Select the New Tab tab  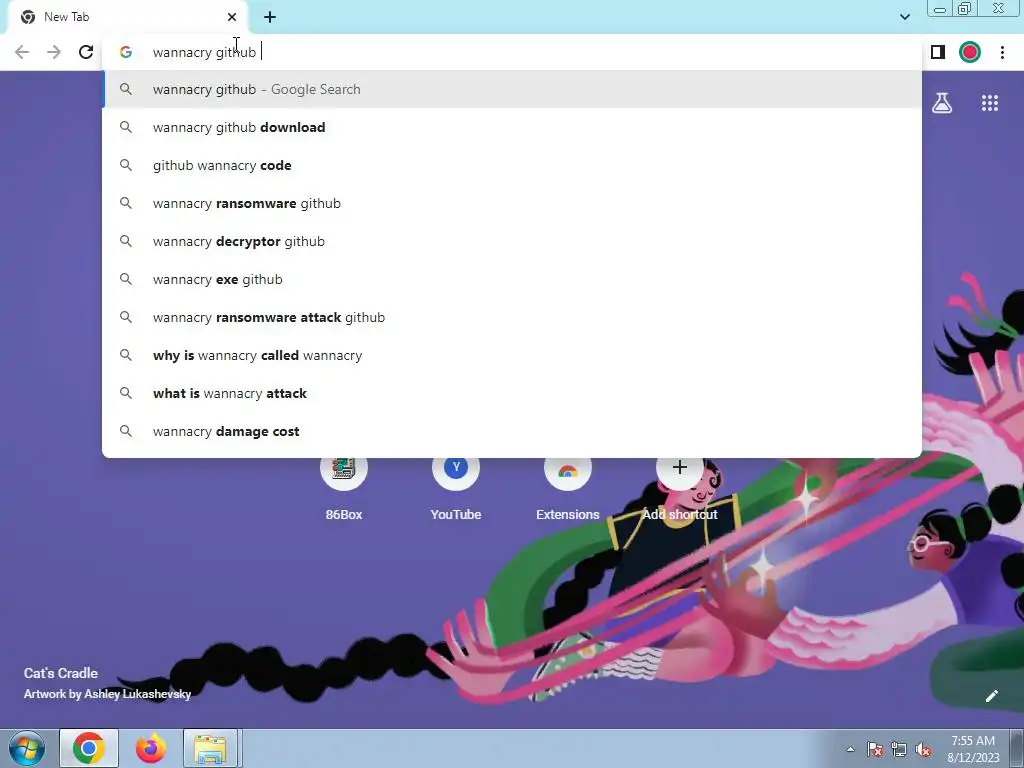(127, 17)
